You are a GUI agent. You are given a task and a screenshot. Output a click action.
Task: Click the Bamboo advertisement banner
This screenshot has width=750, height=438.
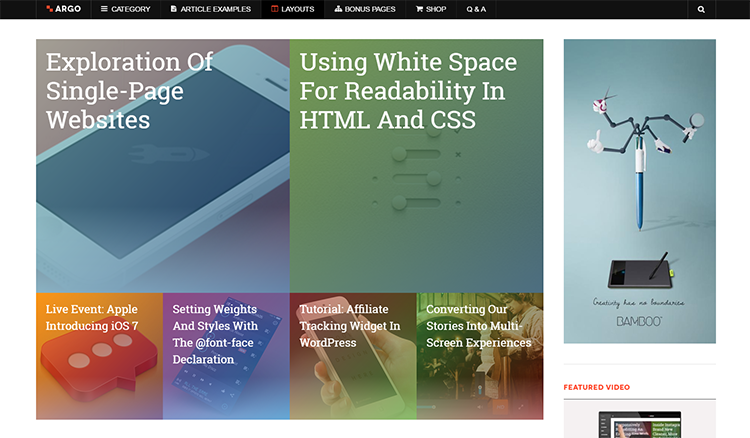(x=639, y=190)
